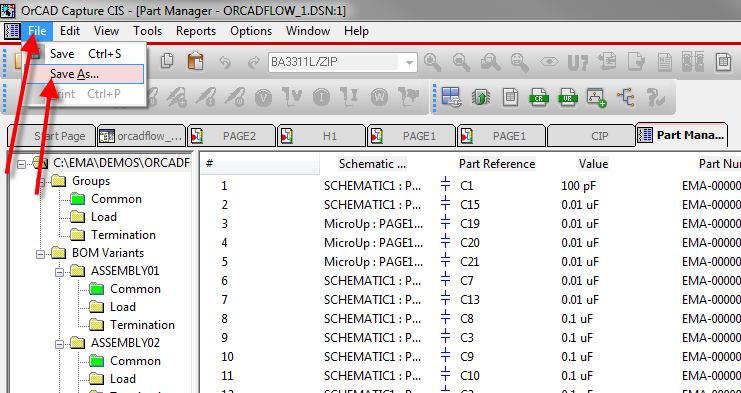Click the chip with green arrow icon

coord(481,97)
